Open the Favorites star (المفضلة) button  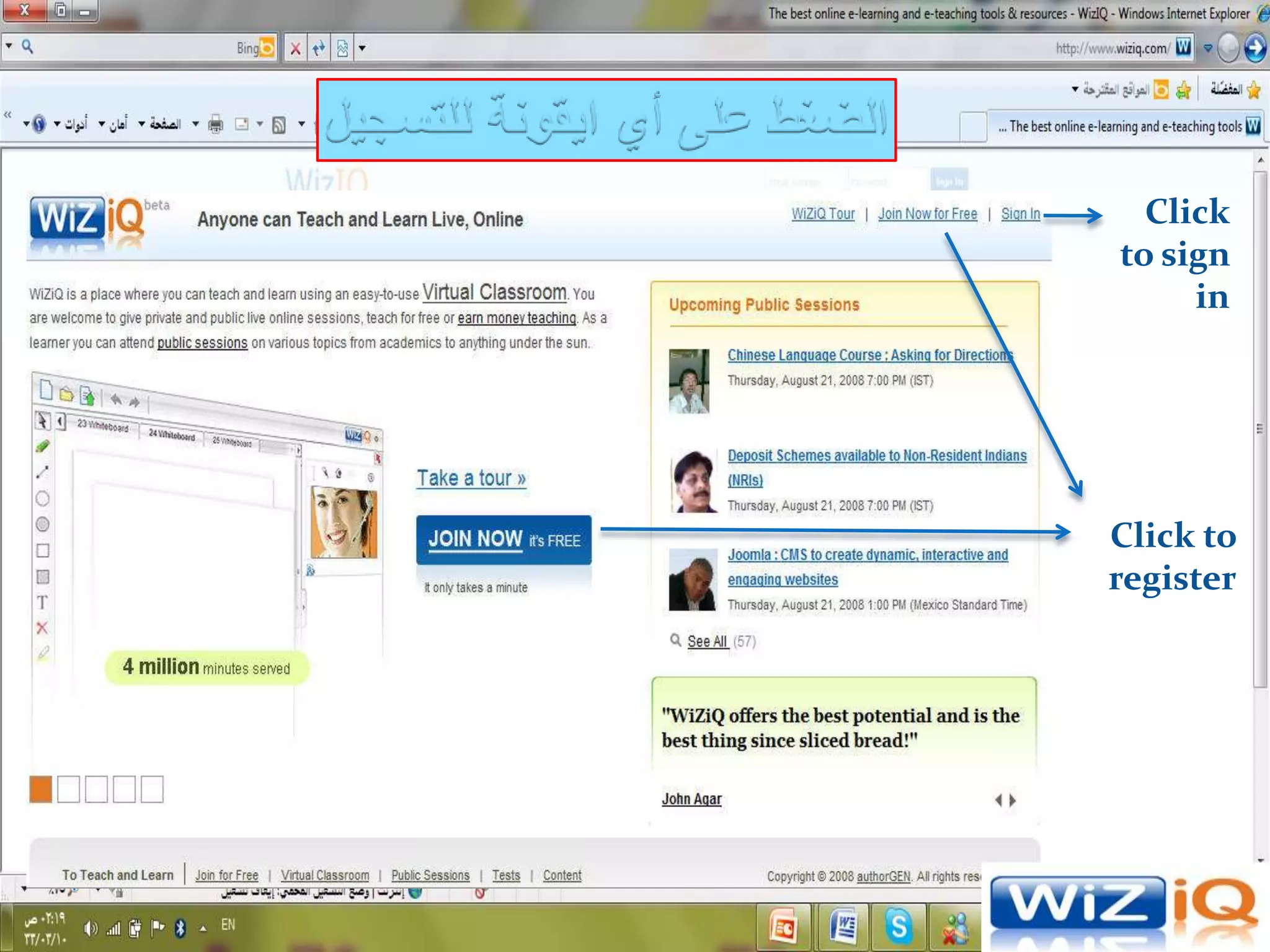point(1235,90)
